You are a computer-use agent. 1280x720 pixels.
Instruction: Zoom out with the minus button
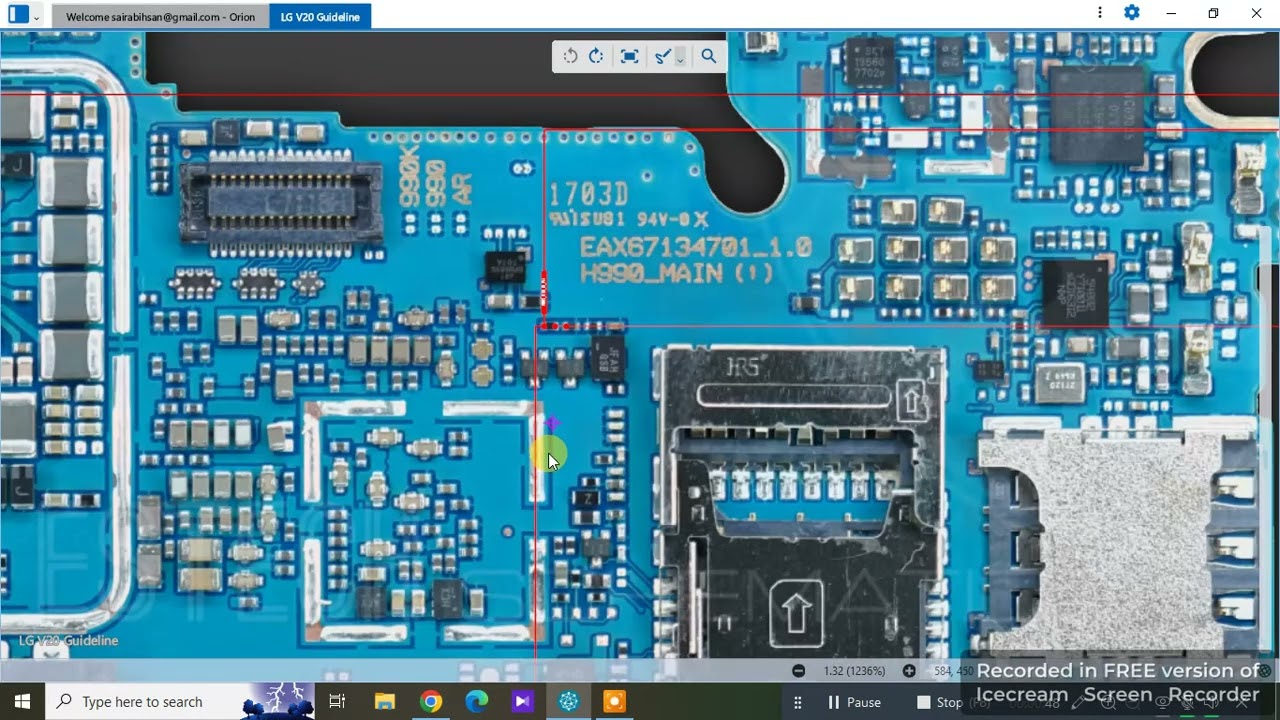(798, 671)
